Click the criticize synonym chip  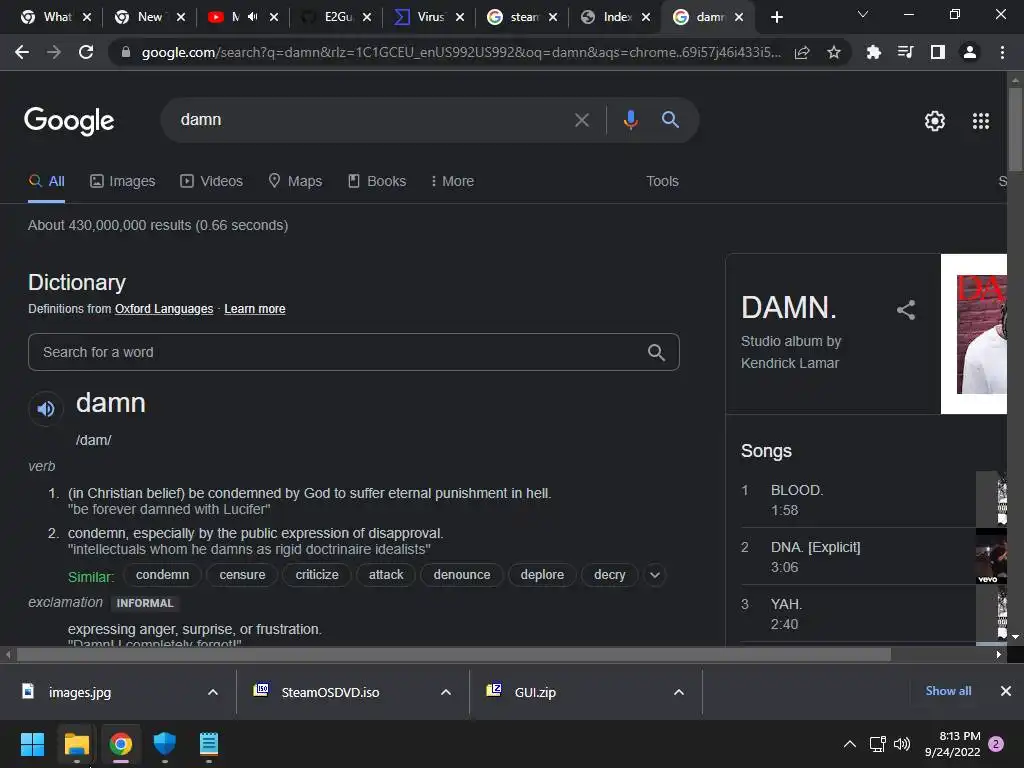coord(317,575)
